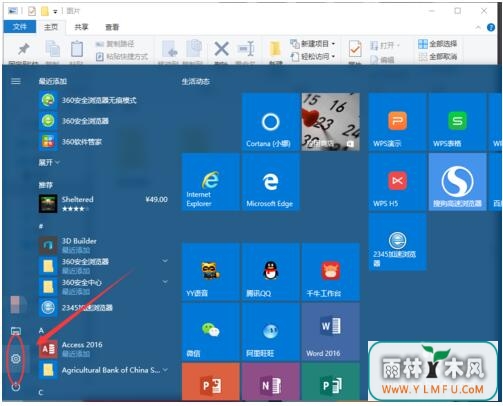Open the 文件 tab in Explorer window
Screen dimensions: 503x406
(x=19, y=27)
